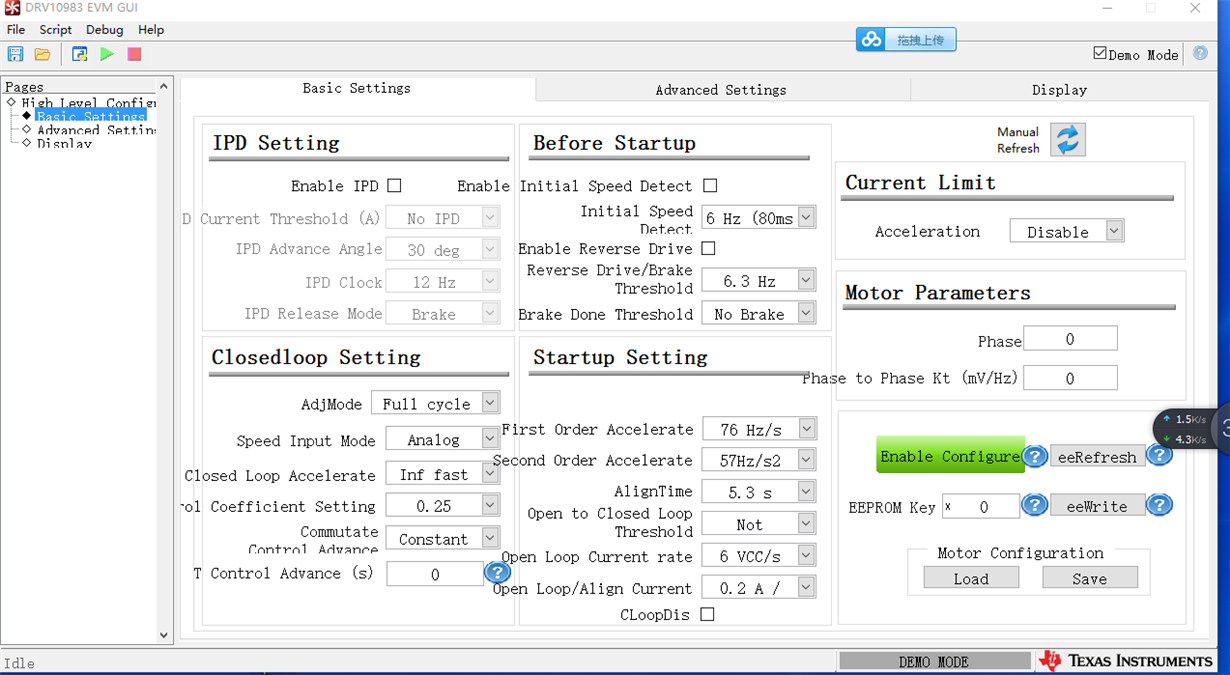
Task: Click the green Run script icon
Action: point(107,54)
